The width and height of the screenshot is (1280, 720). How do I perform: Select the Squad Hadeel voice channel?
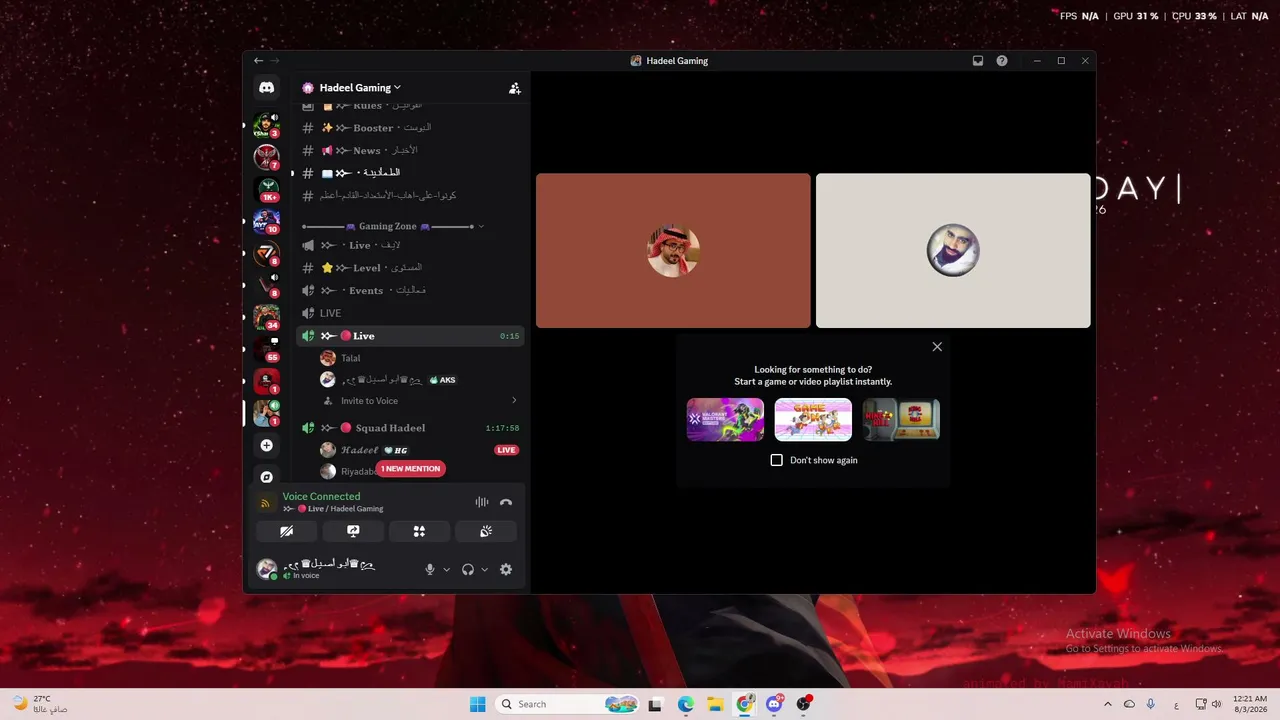pos(409,428)
